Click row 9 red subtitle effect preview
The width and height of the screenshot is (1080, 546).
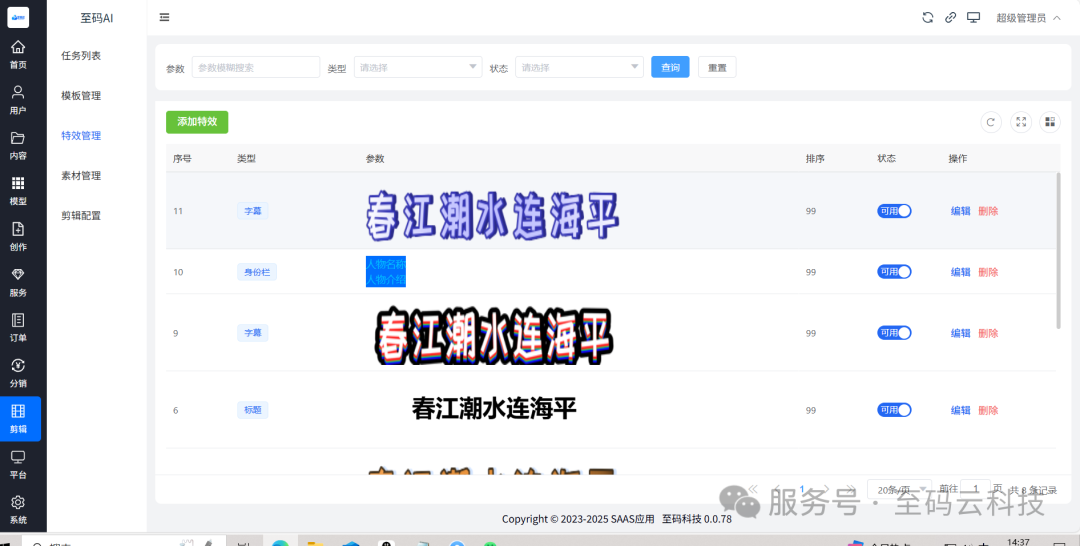click(x=494, y=335)
